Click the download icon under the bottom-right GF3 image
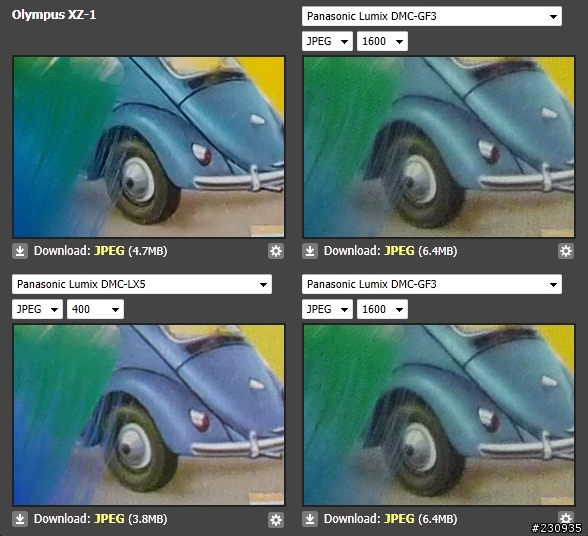The height and width of the screenshot is (536, 588). pyautogui.click(x=310, y=519)
